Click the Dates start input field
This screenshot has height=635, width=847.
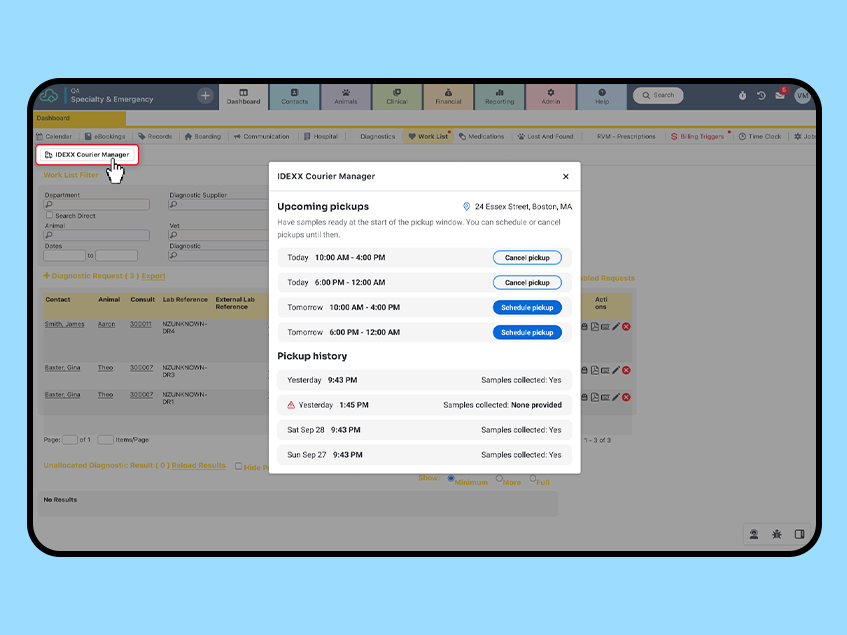tap(64, 255)
